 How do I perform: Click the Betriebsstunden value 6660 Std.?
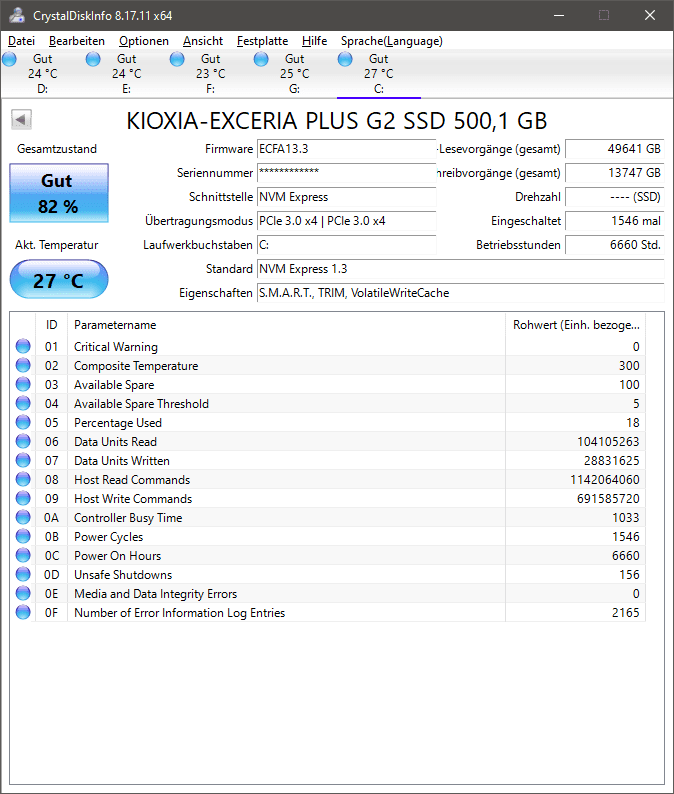click(615, 245)
